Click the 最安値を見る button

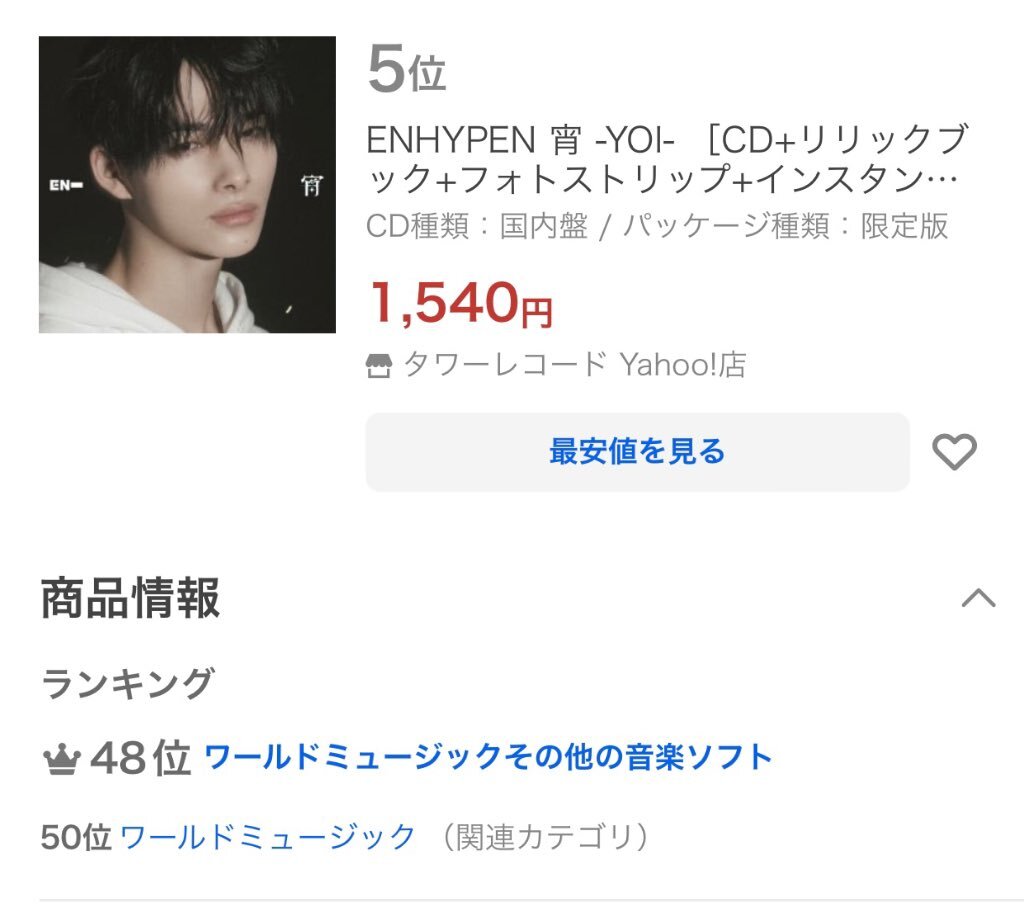click(637, 452)
